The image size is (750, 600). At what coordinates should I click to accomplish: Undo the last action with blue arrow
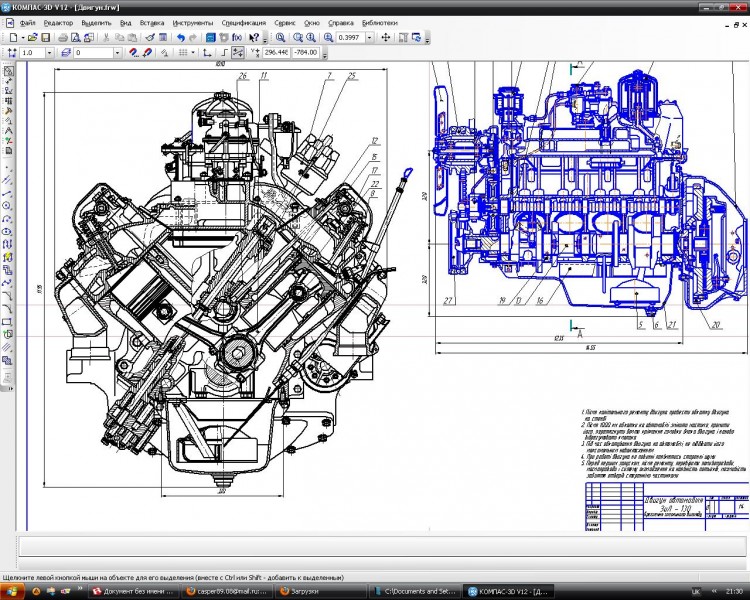click(181, 37)
